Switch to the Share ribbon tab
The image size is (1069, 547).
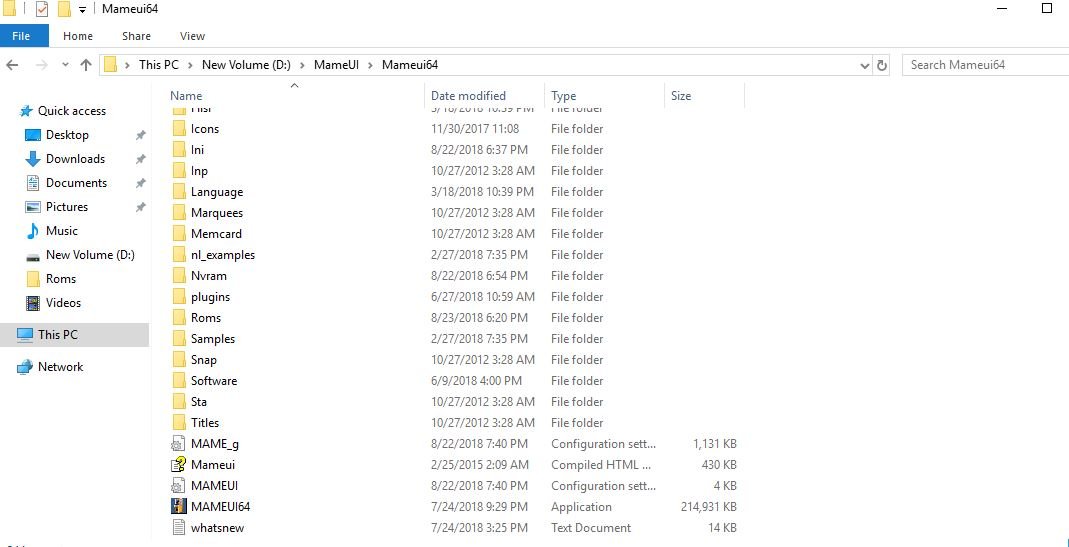point(136,36)
